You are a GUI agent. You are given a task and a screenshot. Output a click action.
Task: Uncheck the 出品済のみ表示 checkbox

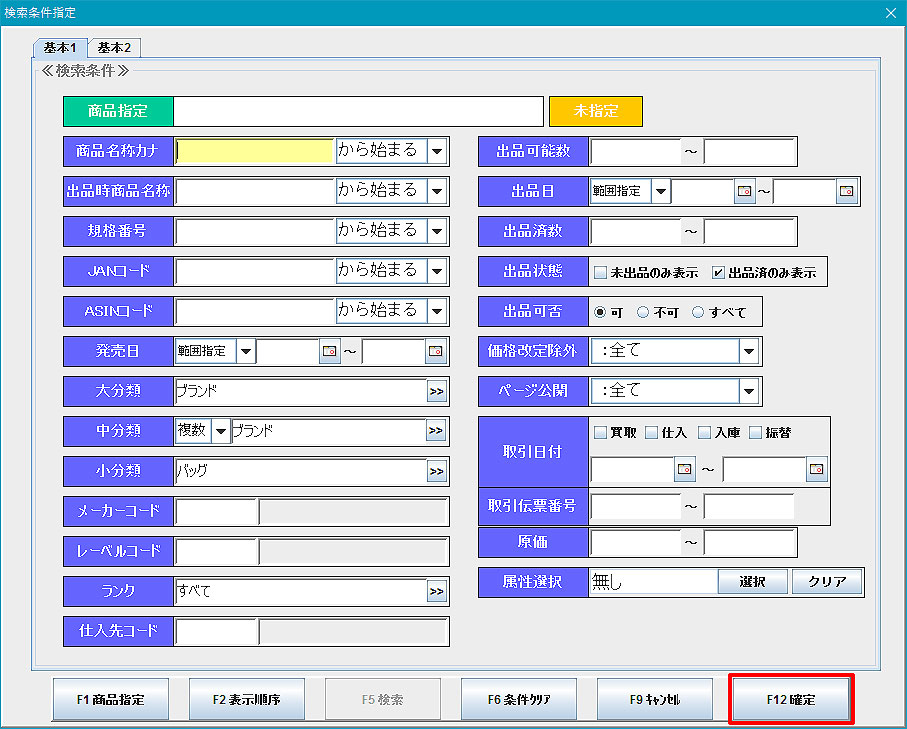[x=718, y=272]
